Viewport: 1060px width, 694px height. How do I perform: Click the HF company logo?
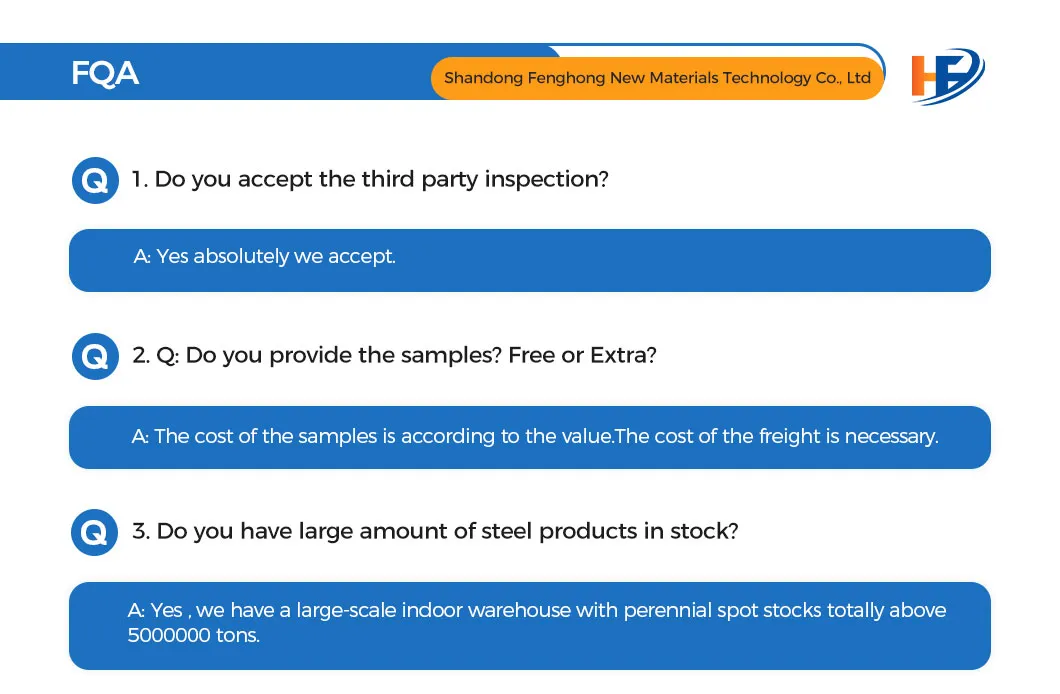coord(946,76)
